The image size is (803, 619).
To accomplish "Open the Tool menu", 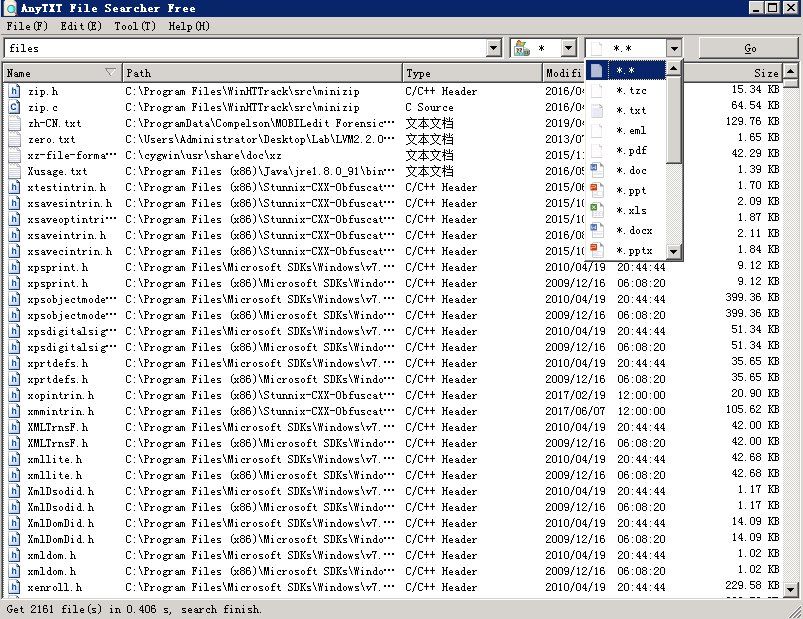I will coord(134,26).
